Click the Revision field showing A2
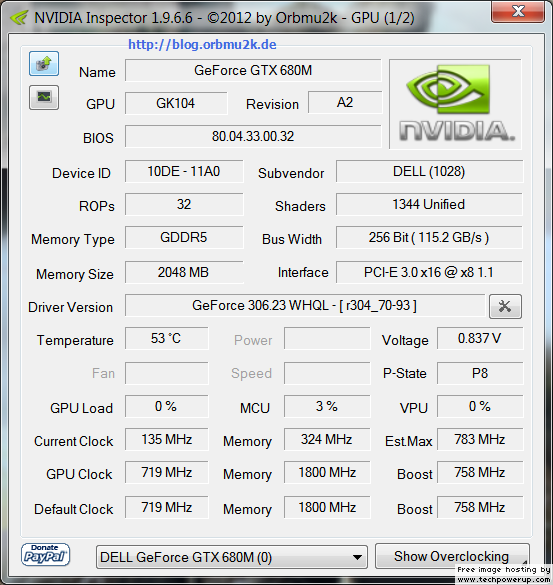The image size is (553, 585). (x=345, y=102)
